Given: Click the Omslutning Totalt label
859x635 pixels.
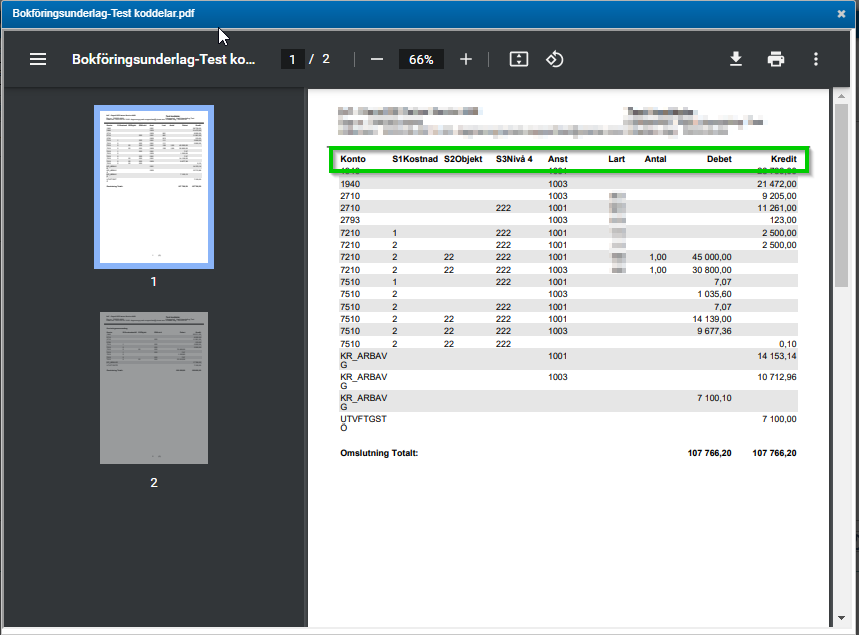Looking at the screenshot, I should (379, 453).
